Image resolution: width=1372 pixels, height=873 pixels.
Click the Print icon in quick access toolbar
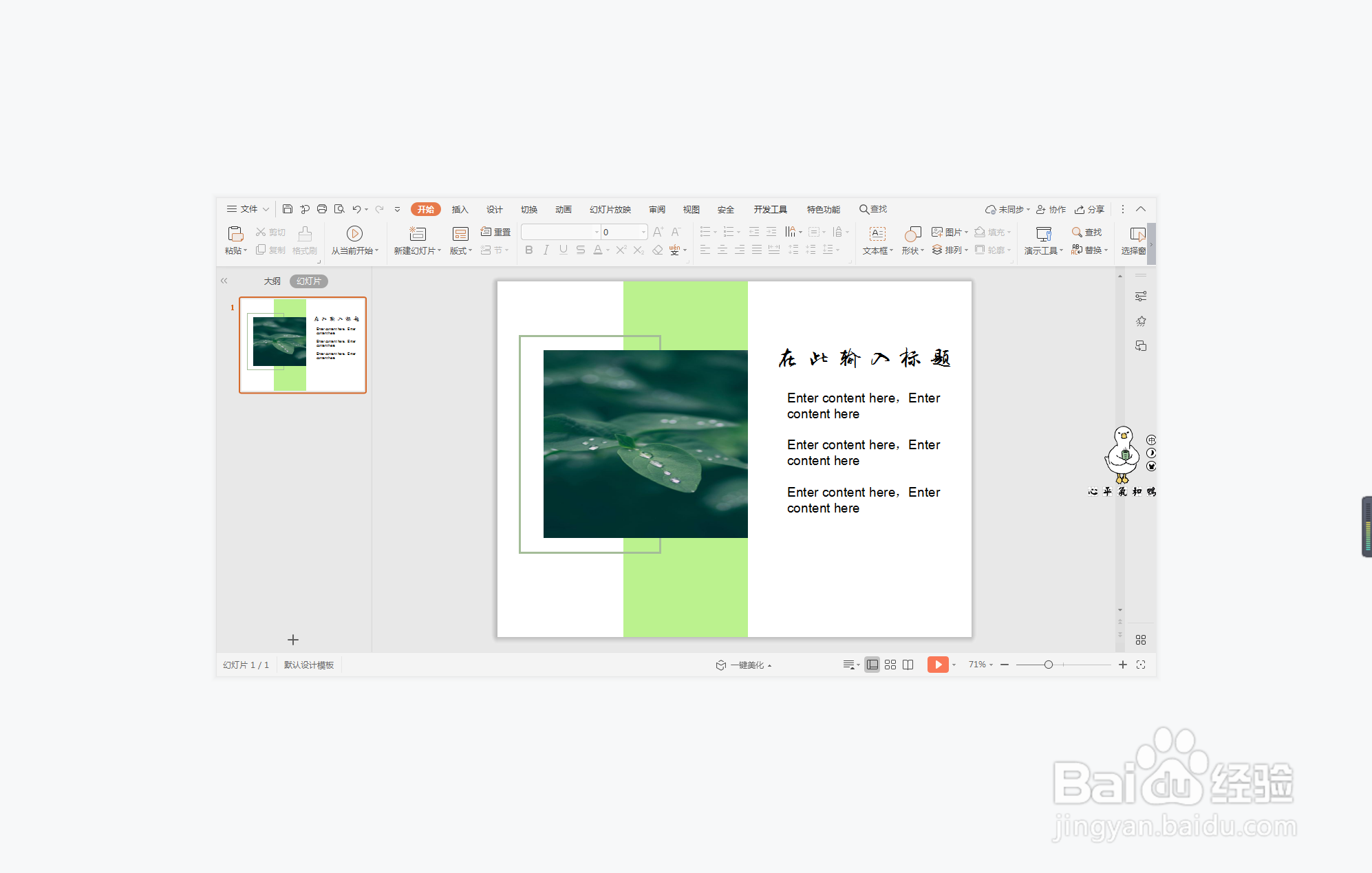coord(321,209)
